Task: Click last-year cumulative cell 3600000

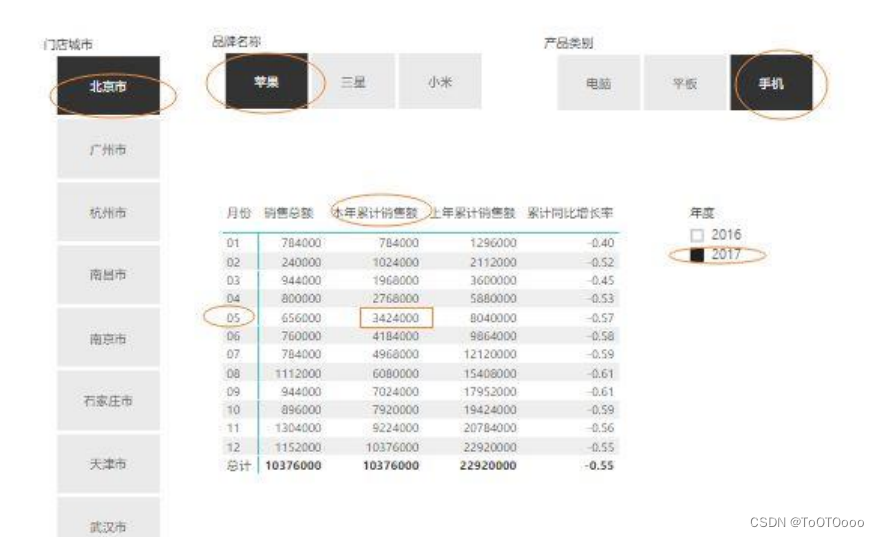Action: click(493, 280)
